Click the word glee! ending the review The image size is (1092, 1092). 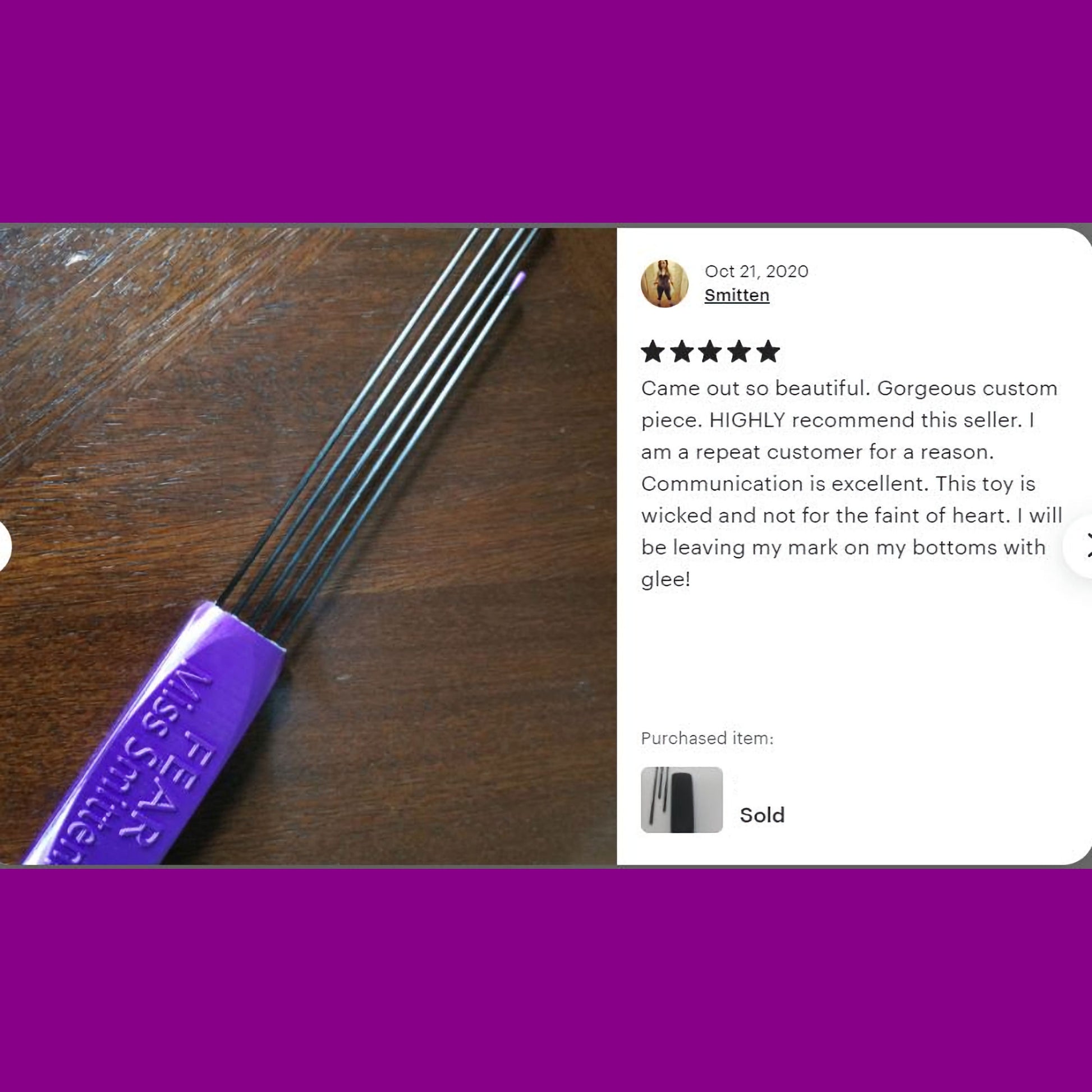tap(666, 579)
